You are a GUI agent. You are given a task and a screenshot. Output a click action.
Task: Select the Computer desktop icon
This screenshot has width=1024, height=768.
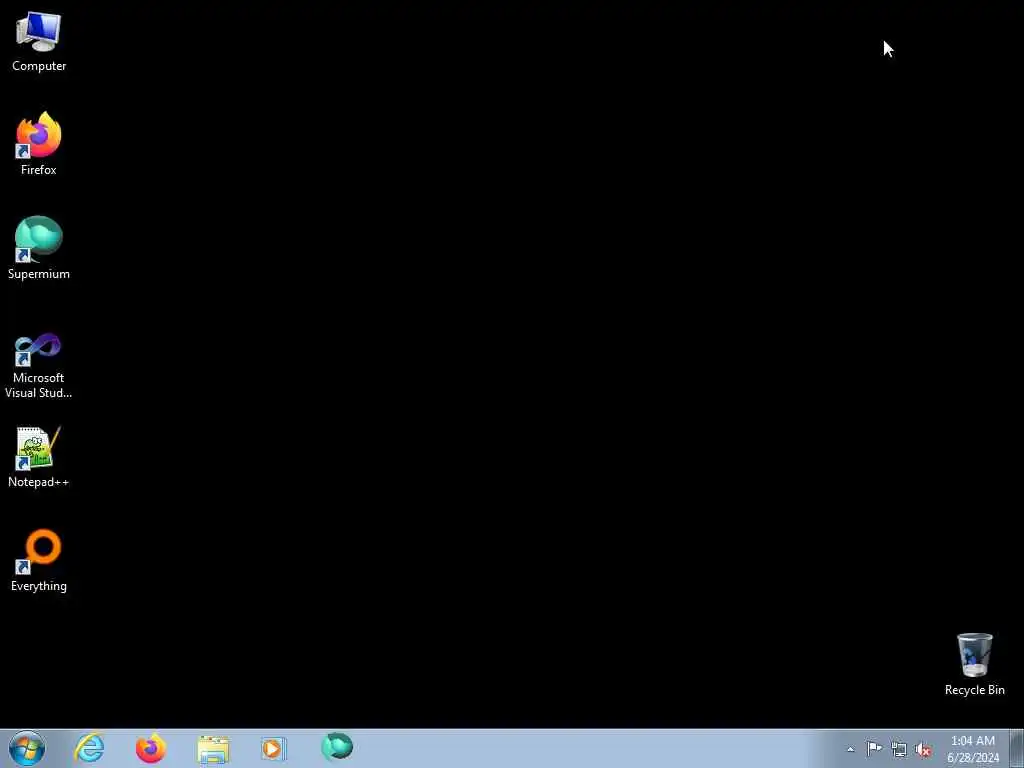tap(39, 42)
